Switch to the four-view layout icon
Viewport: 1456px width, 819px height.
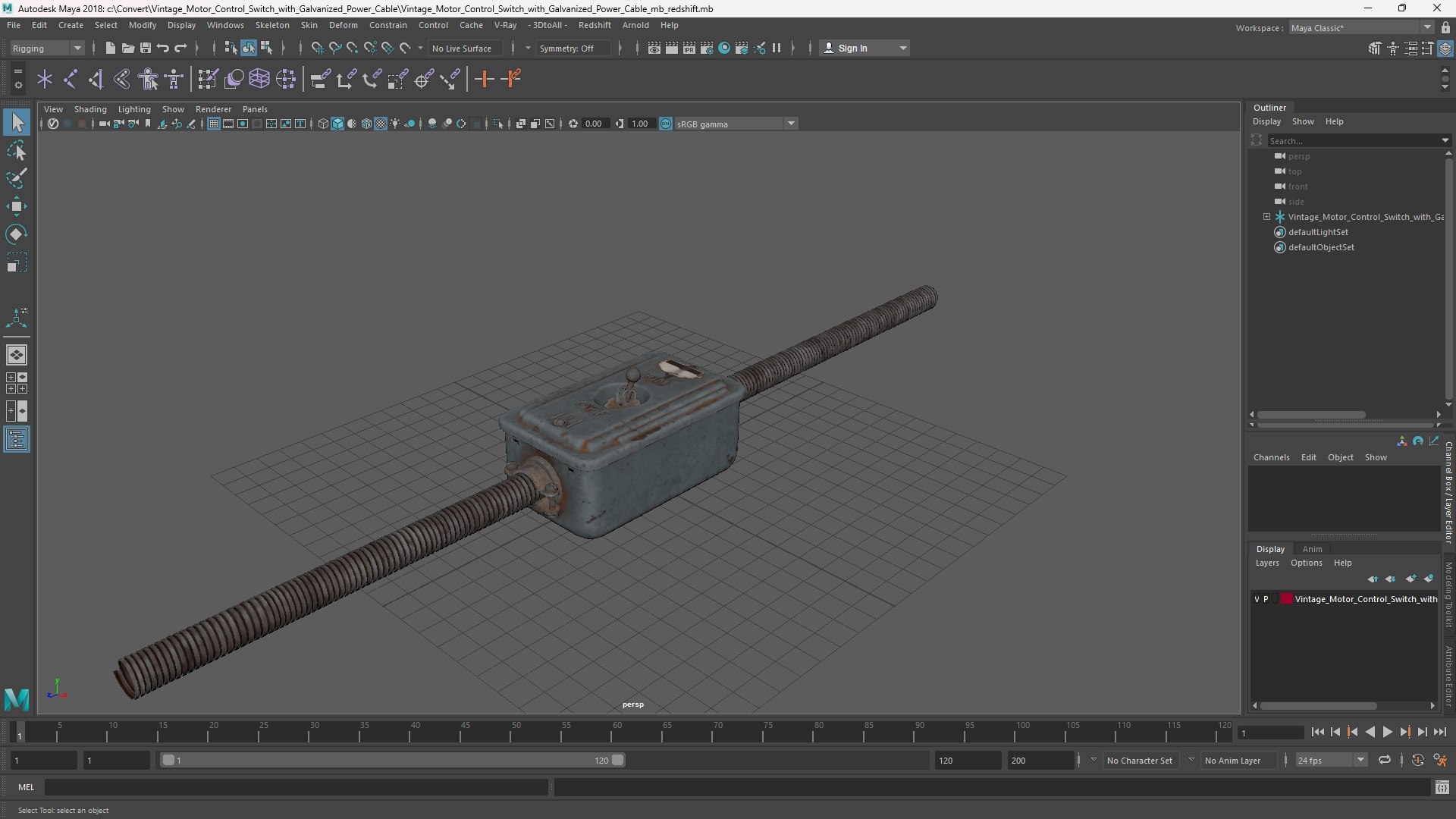(17, 383)
